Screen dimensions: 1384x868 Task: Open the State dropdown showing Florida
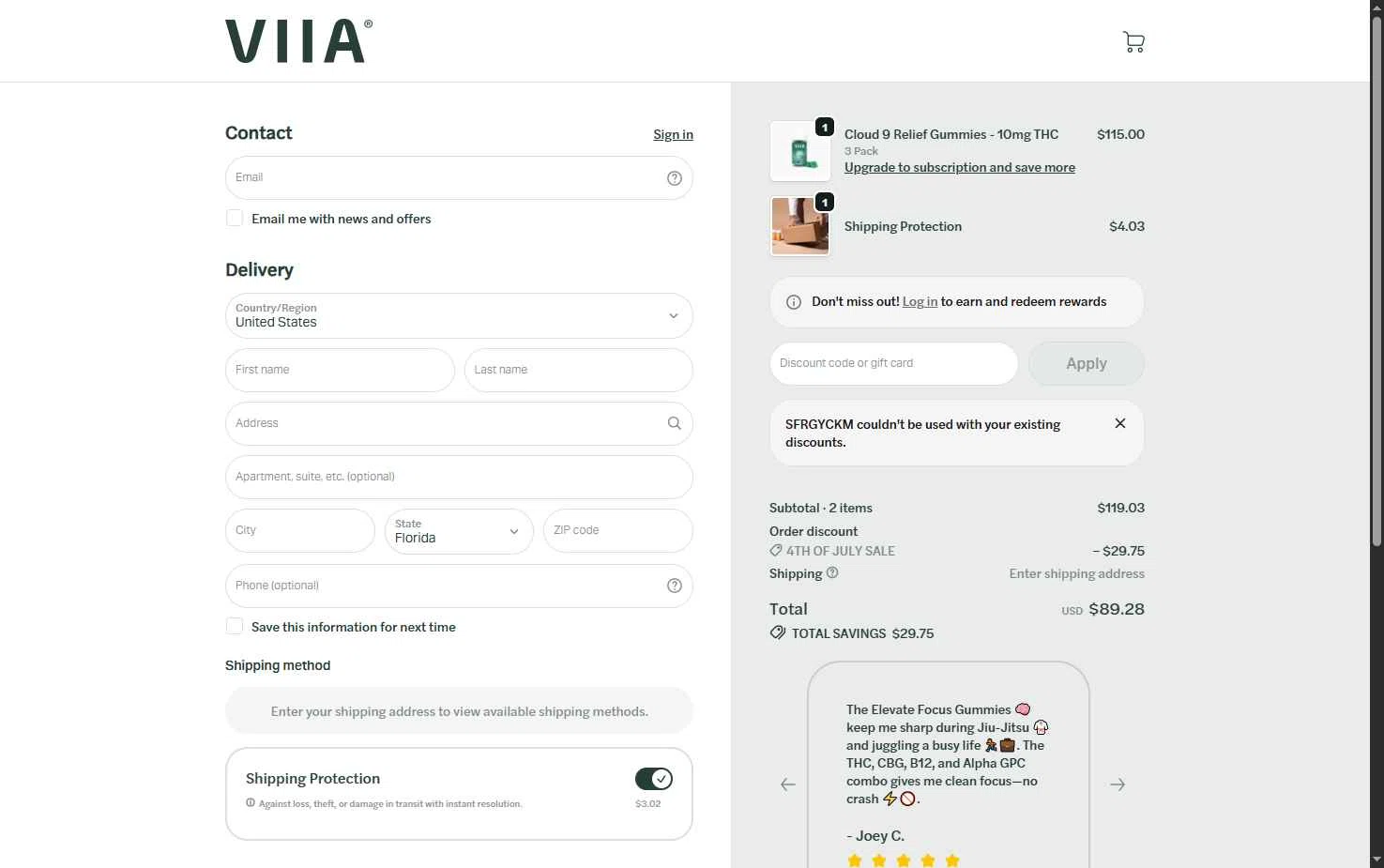point(459,531)
